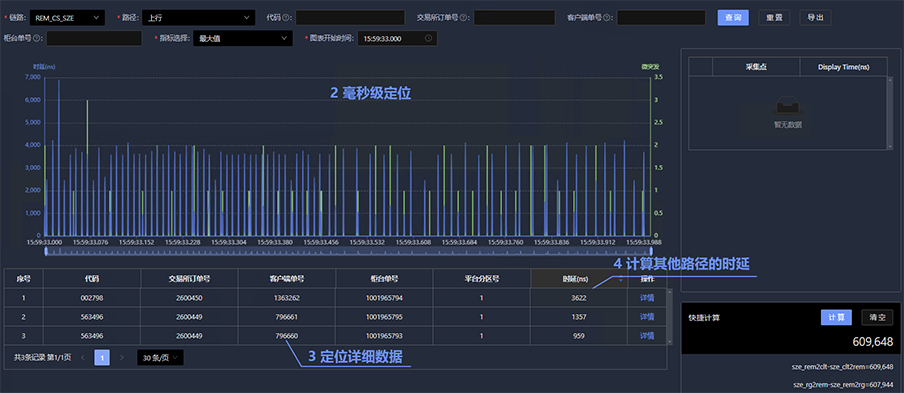Click help icon beside 交易所订单号 label

click(465, 18)
